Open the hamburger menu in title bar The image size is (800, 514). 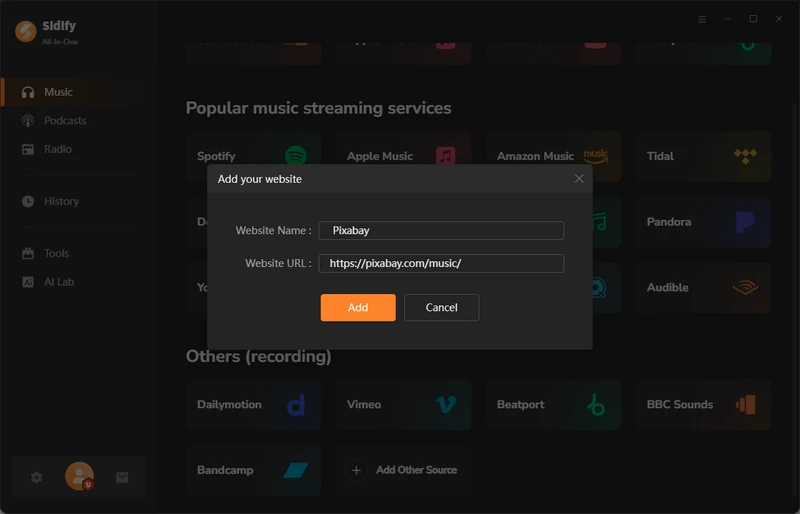(702, 19)
